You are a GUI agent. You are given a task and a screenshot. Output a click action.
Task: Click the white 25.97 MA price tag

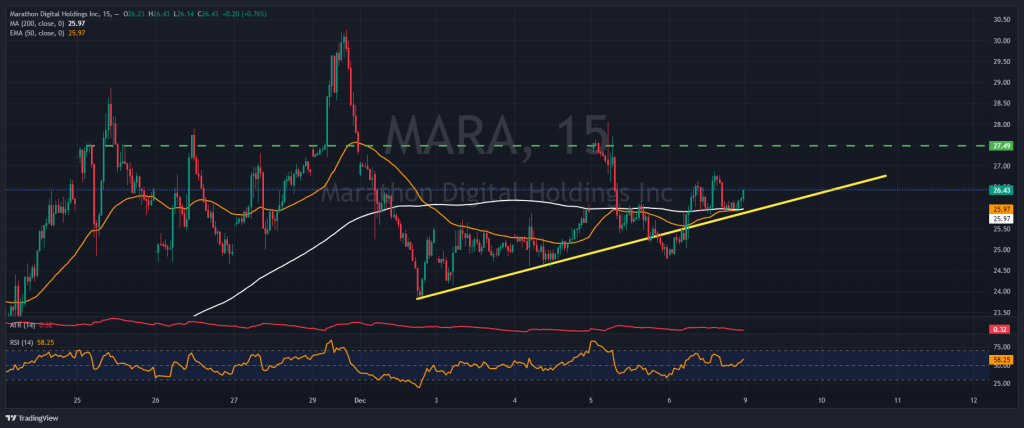[x=1000, y=218]
